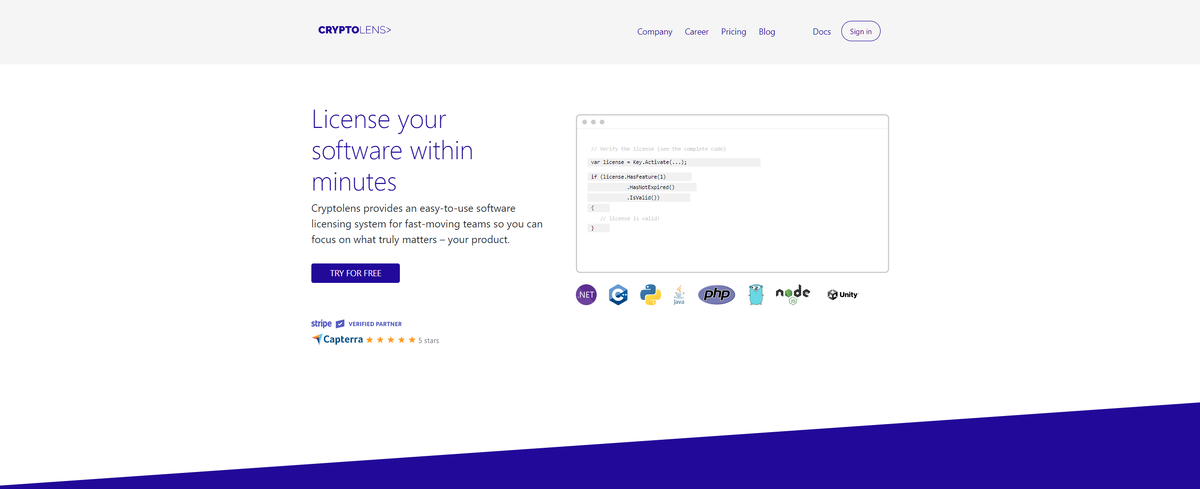Select the .NET language icon

coord(586,294)
